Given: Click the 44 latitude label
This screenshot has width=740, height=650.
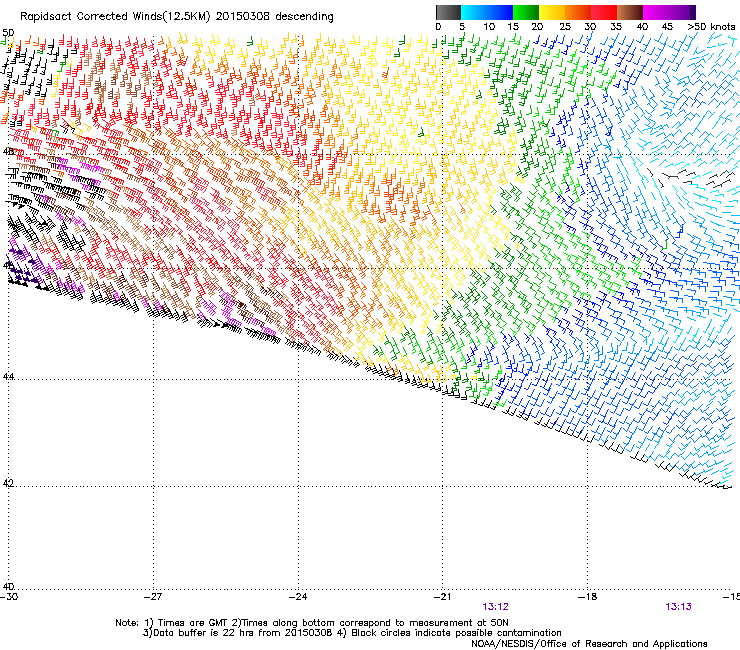Looking at the screenshot, I should point(8,376).
